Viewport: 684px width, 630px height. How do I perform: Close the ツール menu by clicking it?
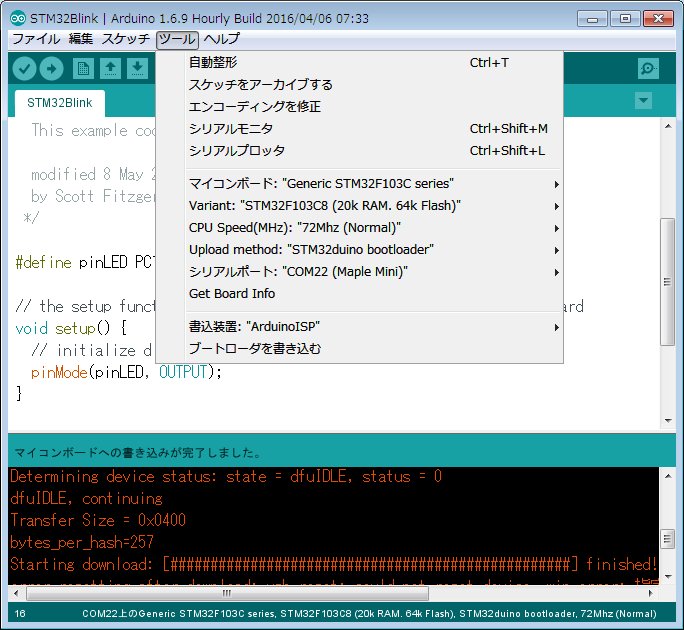(x=178, y=40)
